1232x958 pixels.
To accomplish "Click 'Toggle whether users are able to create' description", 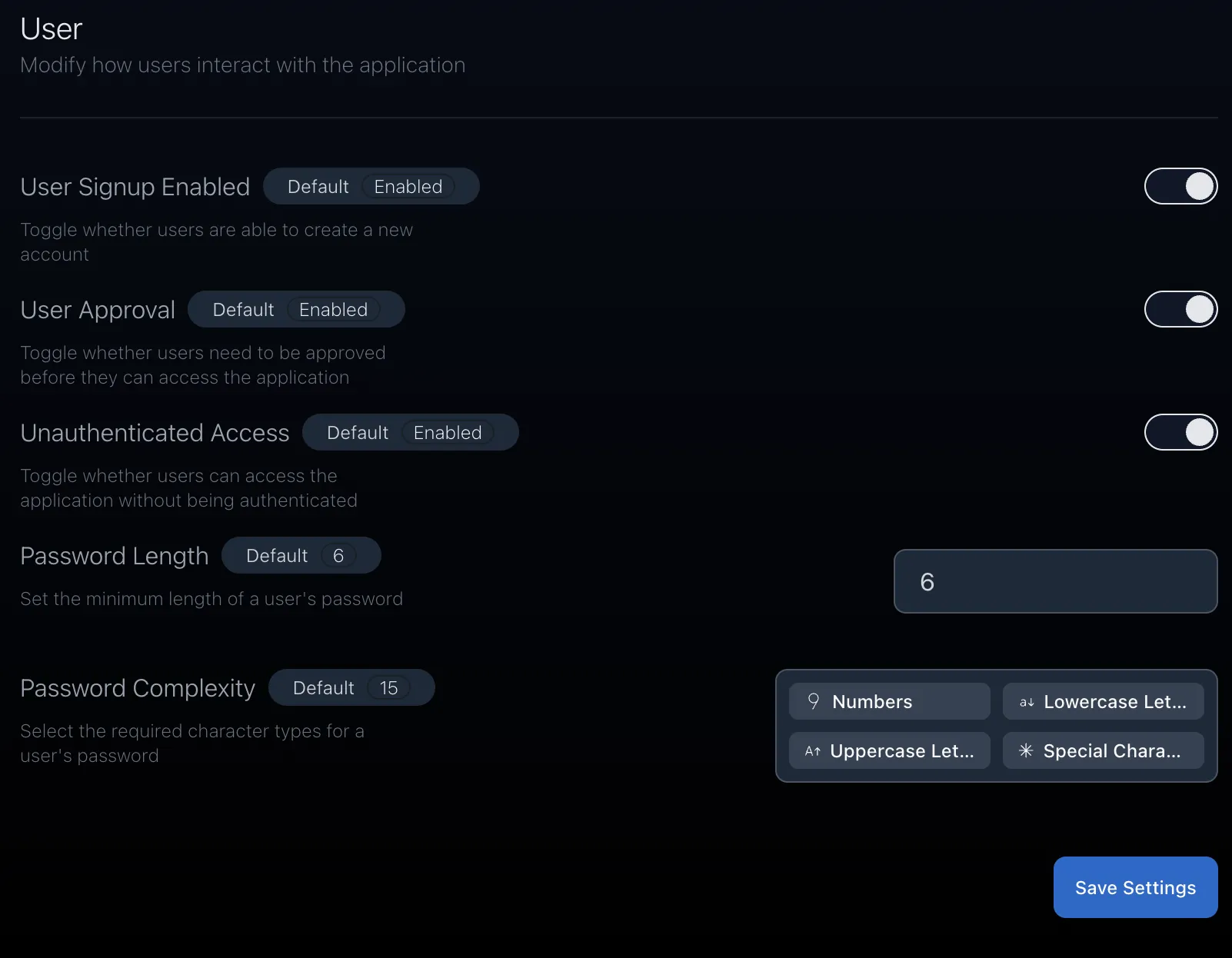I will (217, 242).
